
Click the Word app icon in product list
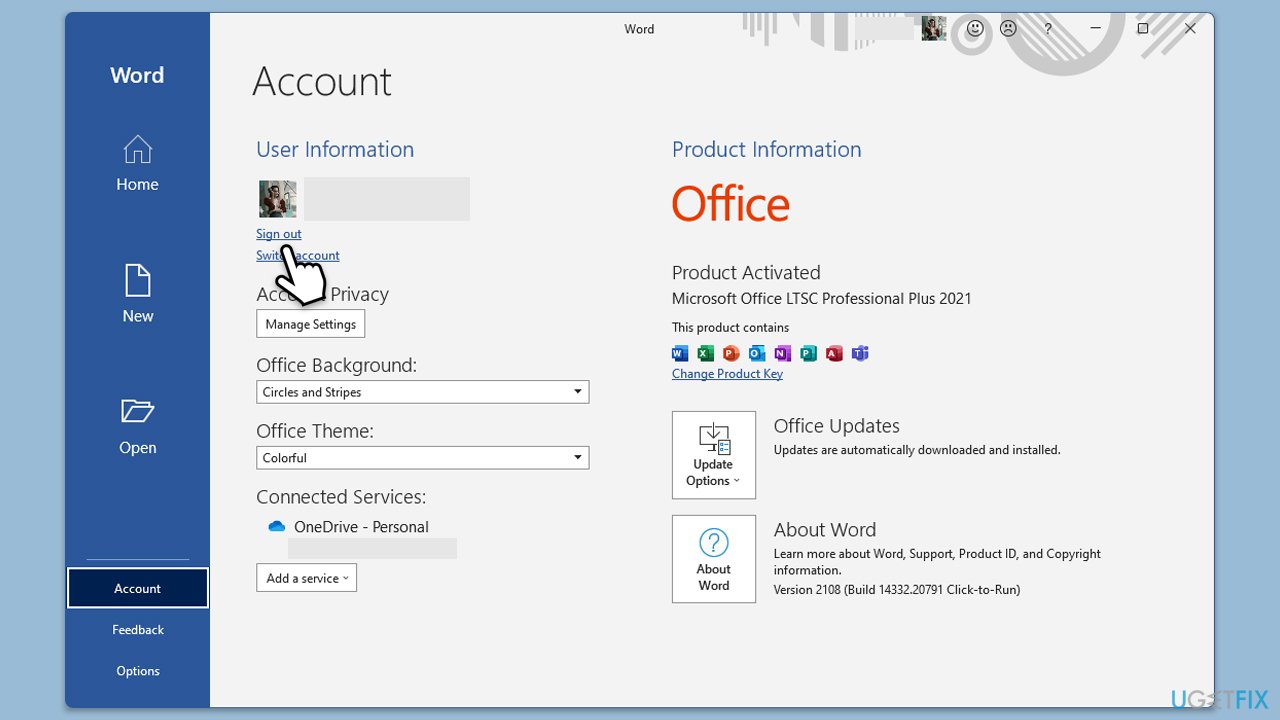[680, 353]
